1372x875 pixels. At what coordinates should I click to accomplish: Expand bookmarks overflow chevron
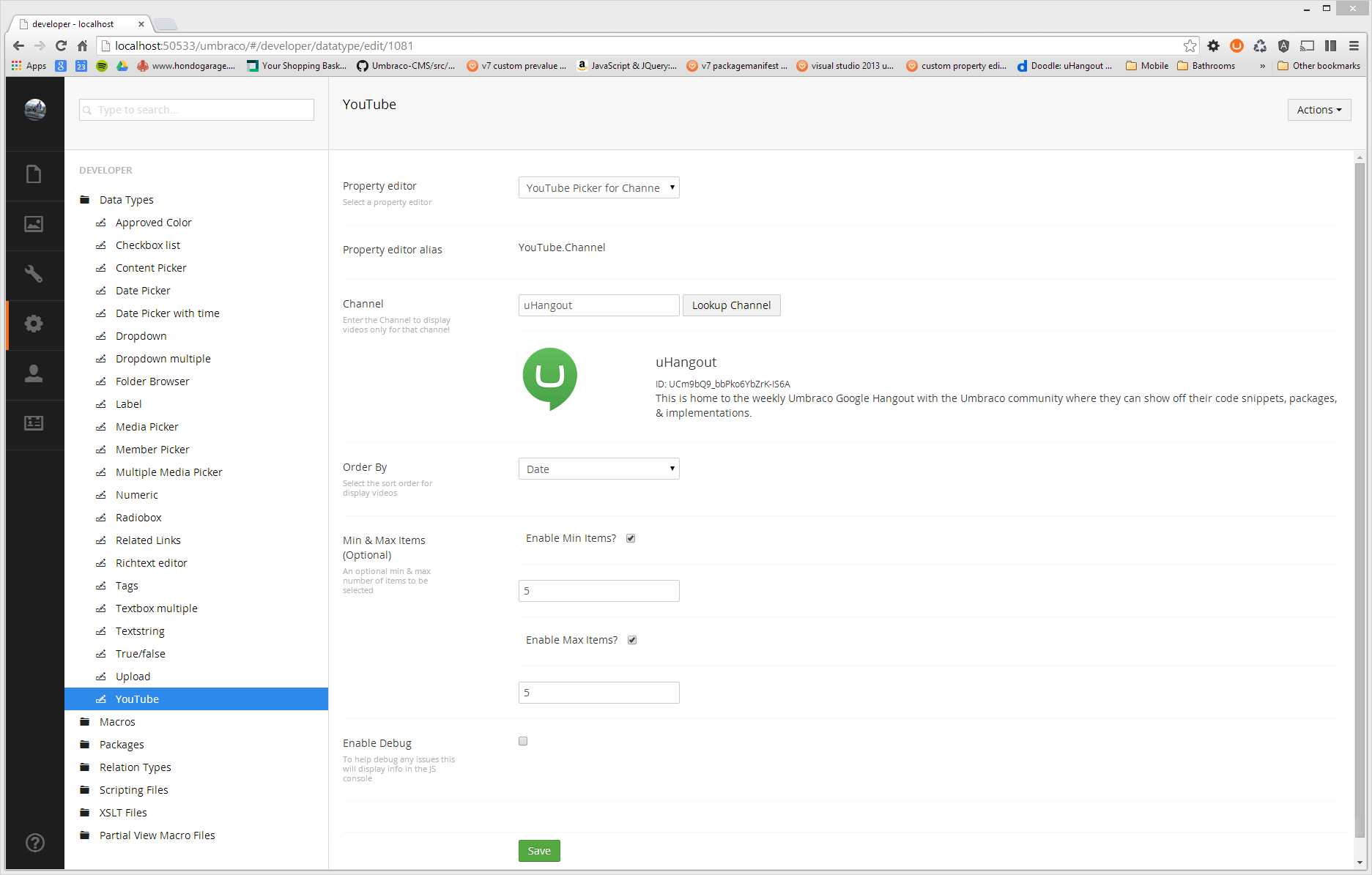[x=1262, y=66]
